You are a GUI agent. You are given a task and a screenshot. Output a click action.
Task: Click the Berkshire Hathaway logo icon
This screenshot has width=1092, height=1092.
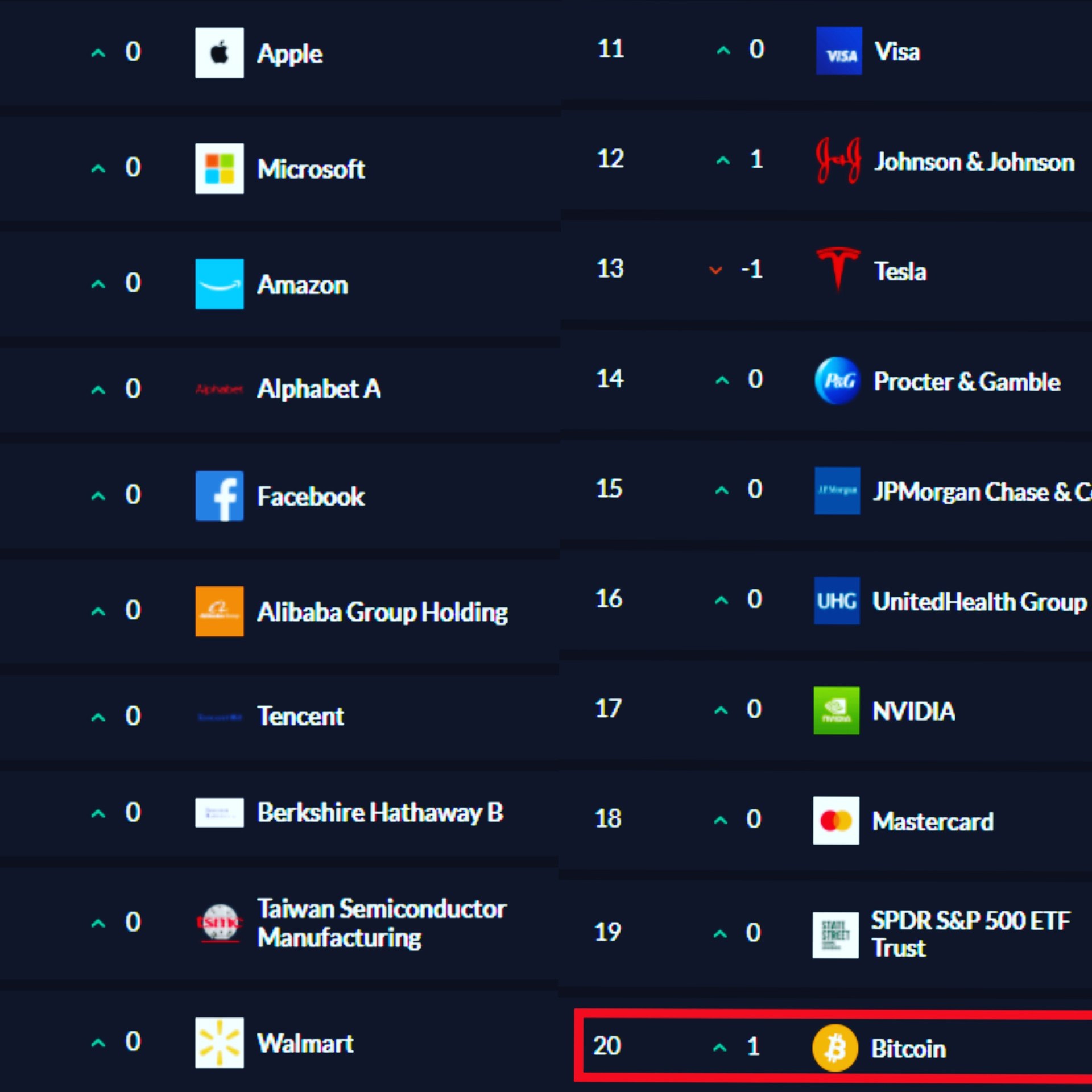pyautogui.click(x=219, y=812)
